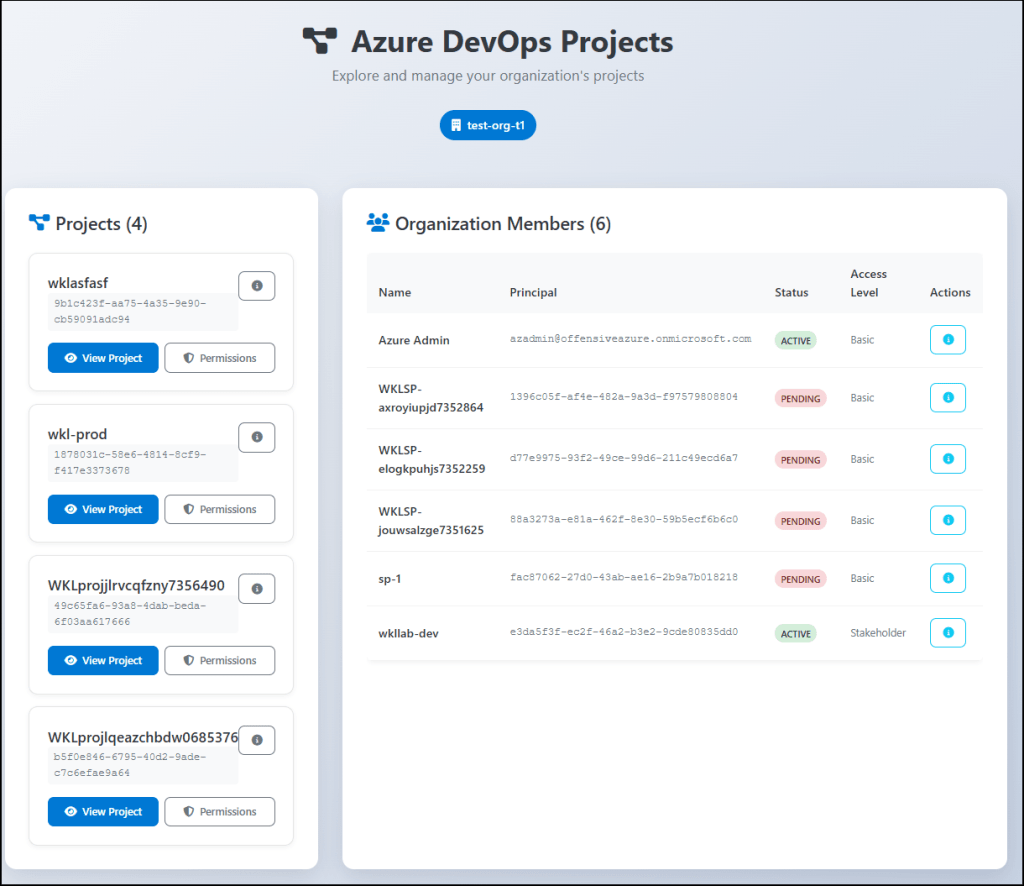Click the Principal column header
The width and height of the screenshot is (1024, 886).
click(x=533, y=293)
